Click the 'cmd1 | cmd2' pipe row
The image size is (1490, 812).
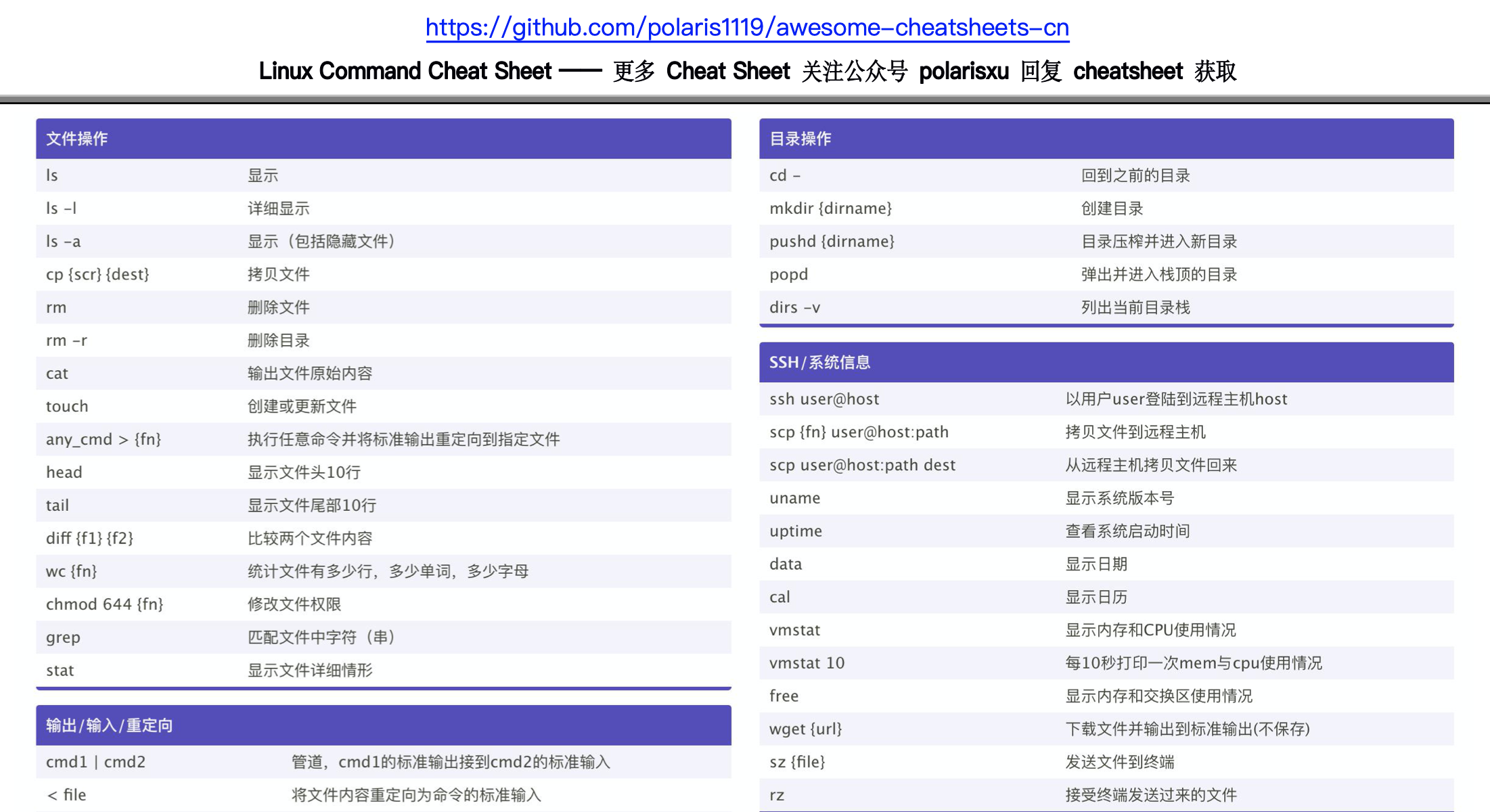point(95,762)
